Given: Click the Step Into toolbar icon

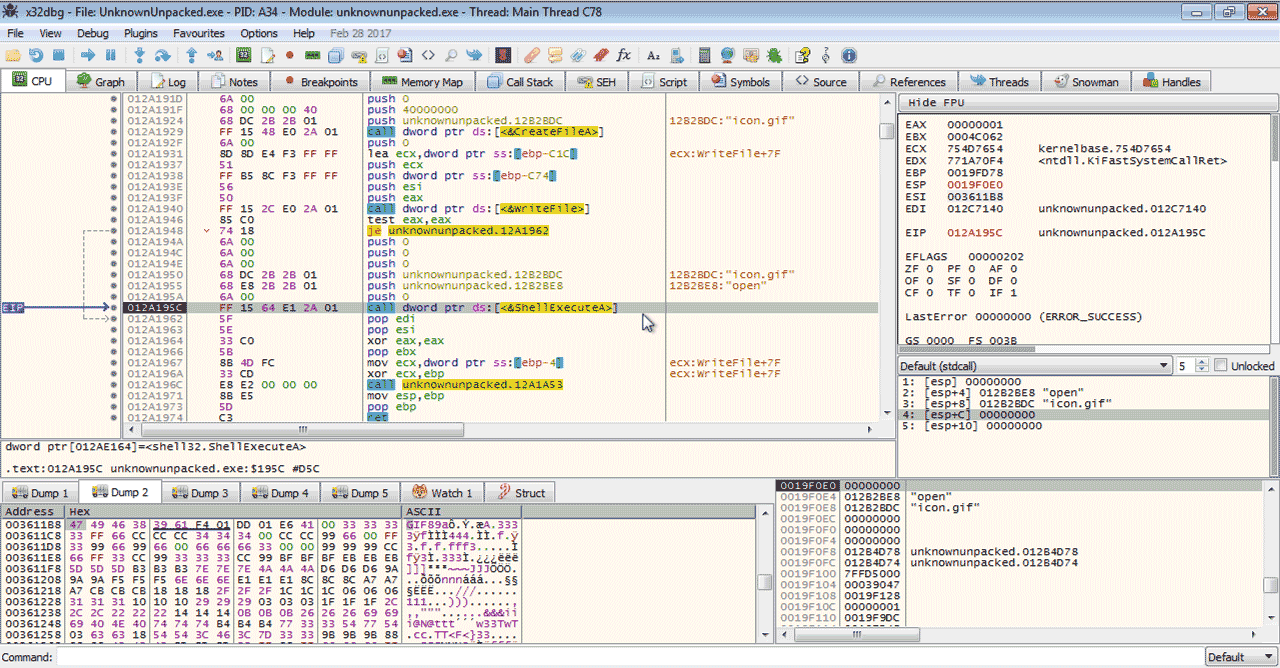Looking at the screenshot, I should 139,55.
